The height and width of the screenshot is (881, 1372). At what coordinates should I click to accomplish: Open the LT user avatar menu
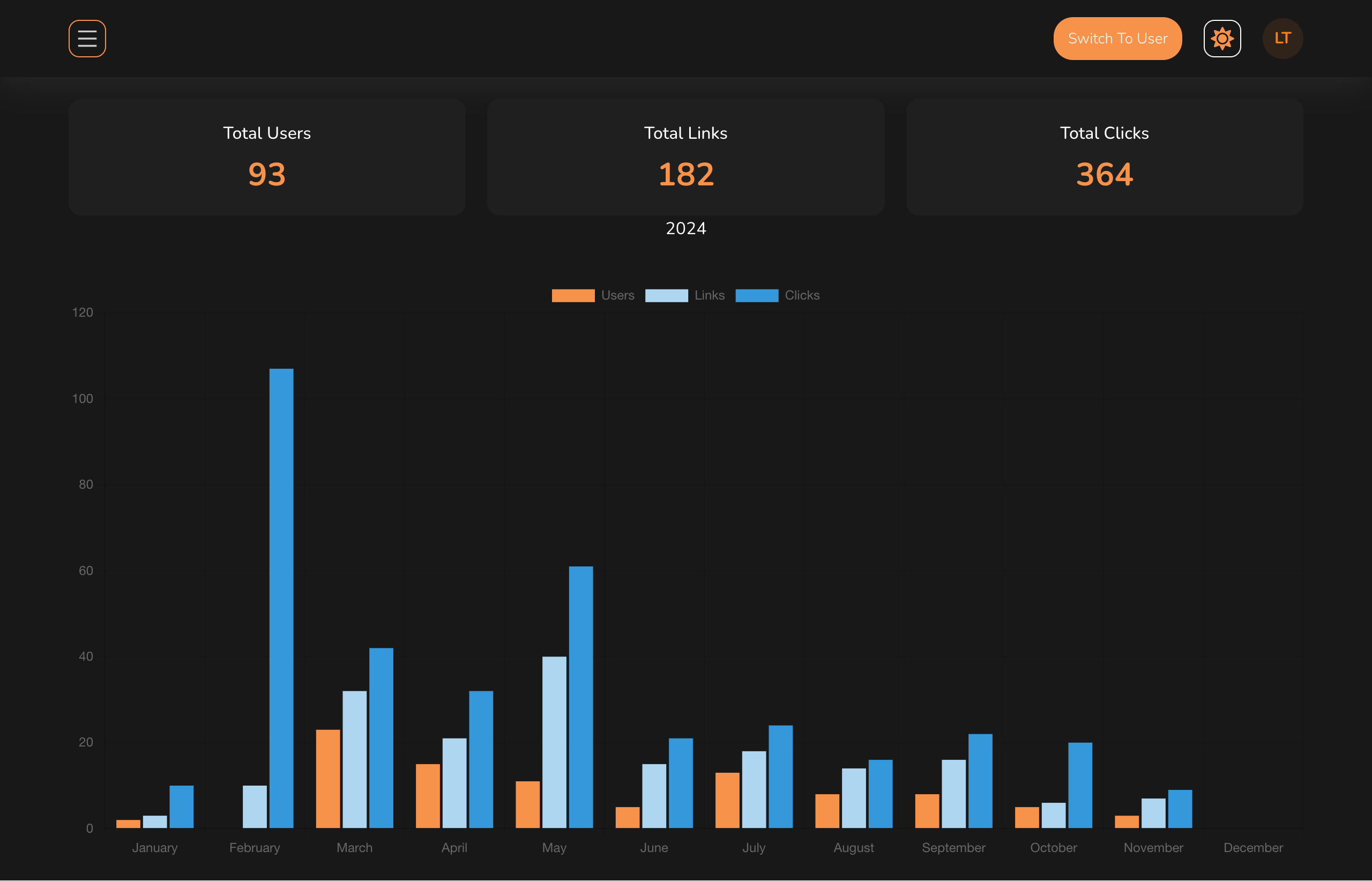pyautogui.click(x=1282, y=39)
